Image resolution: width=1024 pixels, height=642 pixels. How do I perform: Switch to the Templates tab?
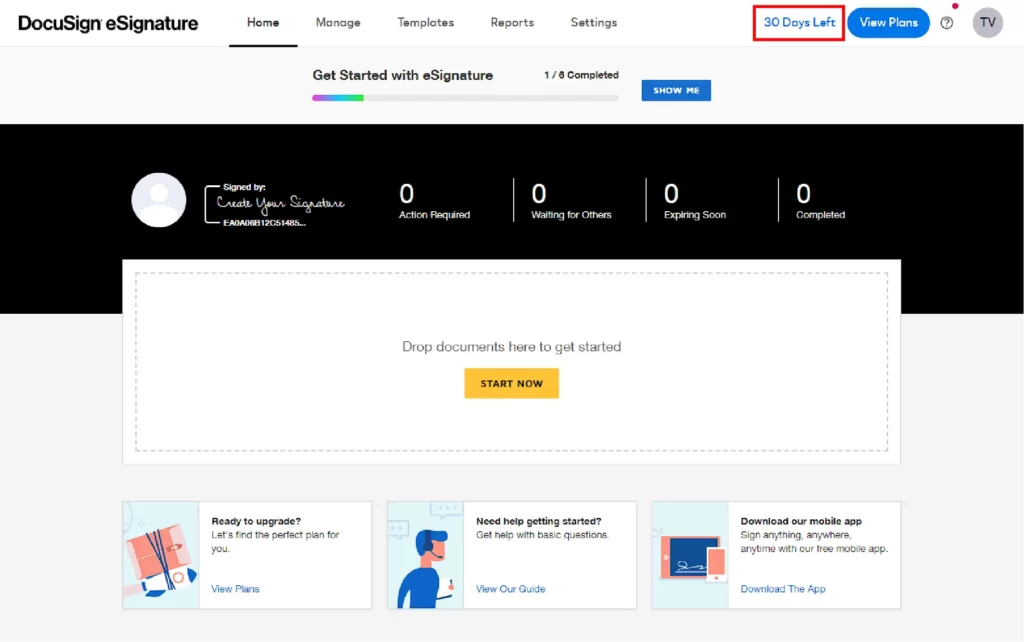click(426, 23)
